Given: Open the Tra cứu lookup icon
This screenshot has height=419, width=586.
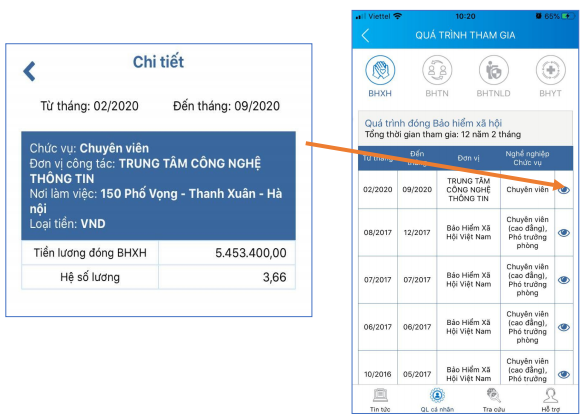Looking at the screenshot, I should pyautogui.click(x=493, y=395).
